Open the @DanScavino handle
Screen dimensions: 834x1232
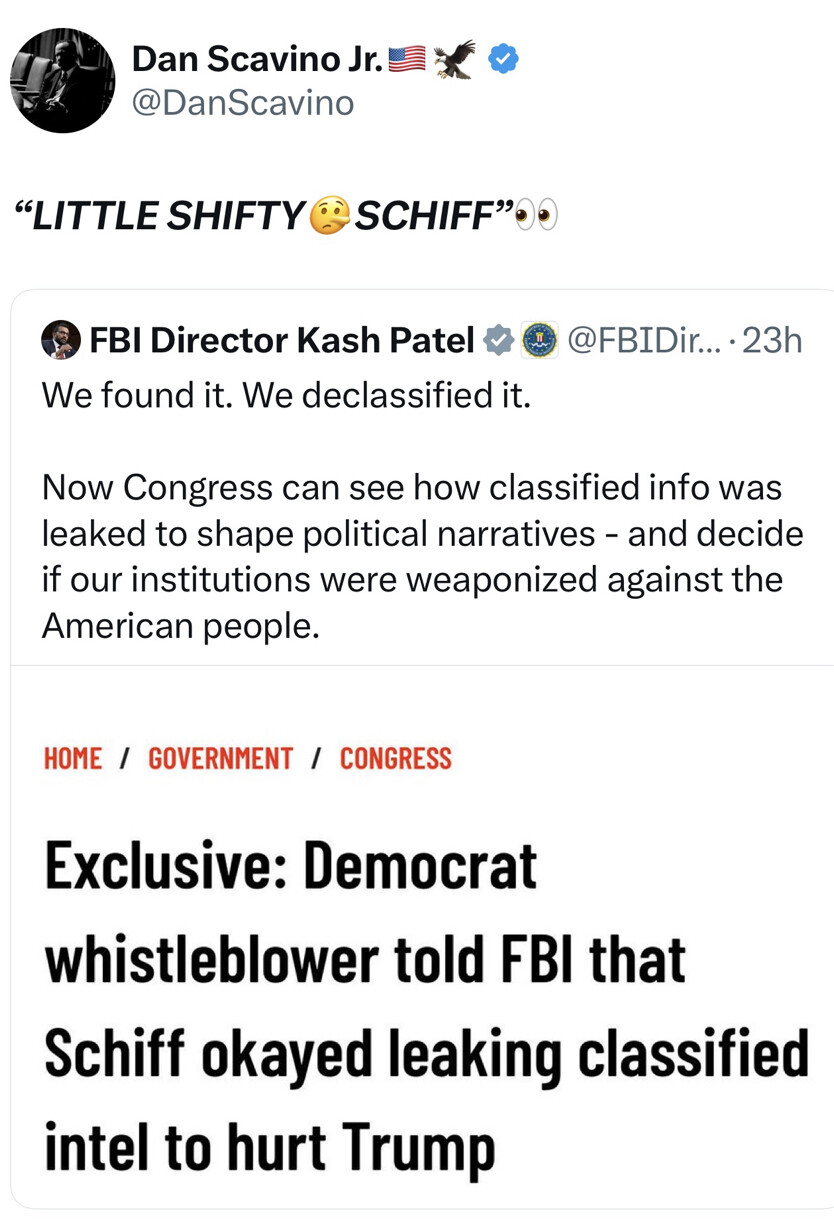click(243, 102)
